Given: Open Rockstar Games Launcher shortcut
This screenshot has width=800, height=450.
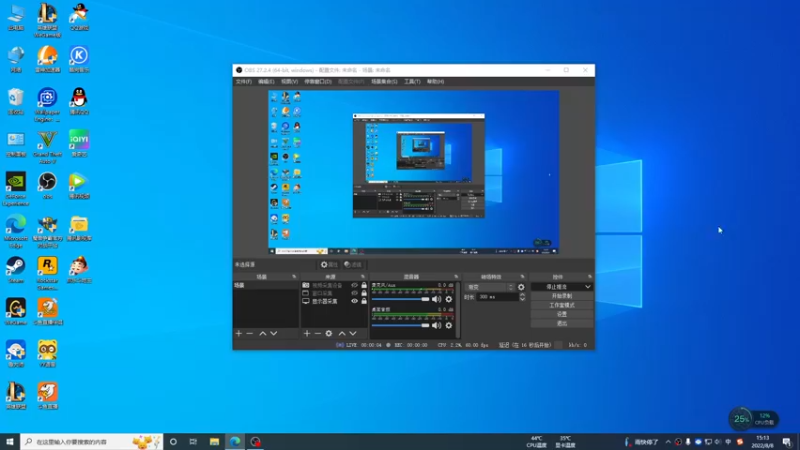Looking at the screenshot, I should coord(47,273).
